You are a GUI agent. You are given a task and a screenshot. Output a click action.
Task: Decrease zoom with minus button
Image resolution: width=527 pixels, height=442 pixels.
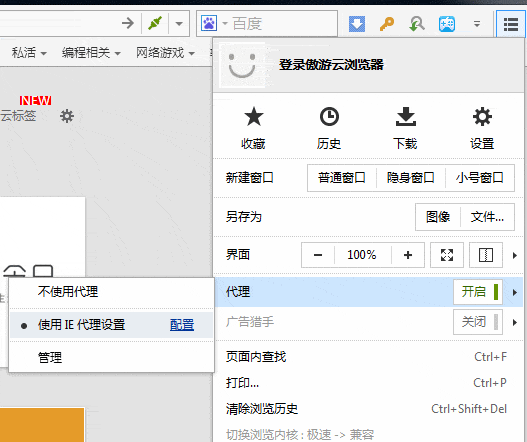[318, 255]
